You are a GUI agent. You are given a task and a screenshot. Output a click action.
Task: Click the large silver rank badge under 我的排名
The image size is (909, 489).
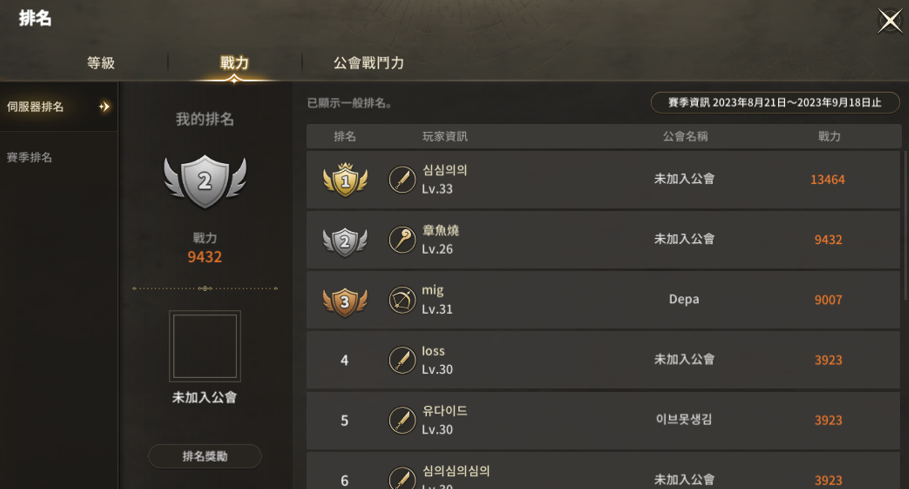point(205,181)
